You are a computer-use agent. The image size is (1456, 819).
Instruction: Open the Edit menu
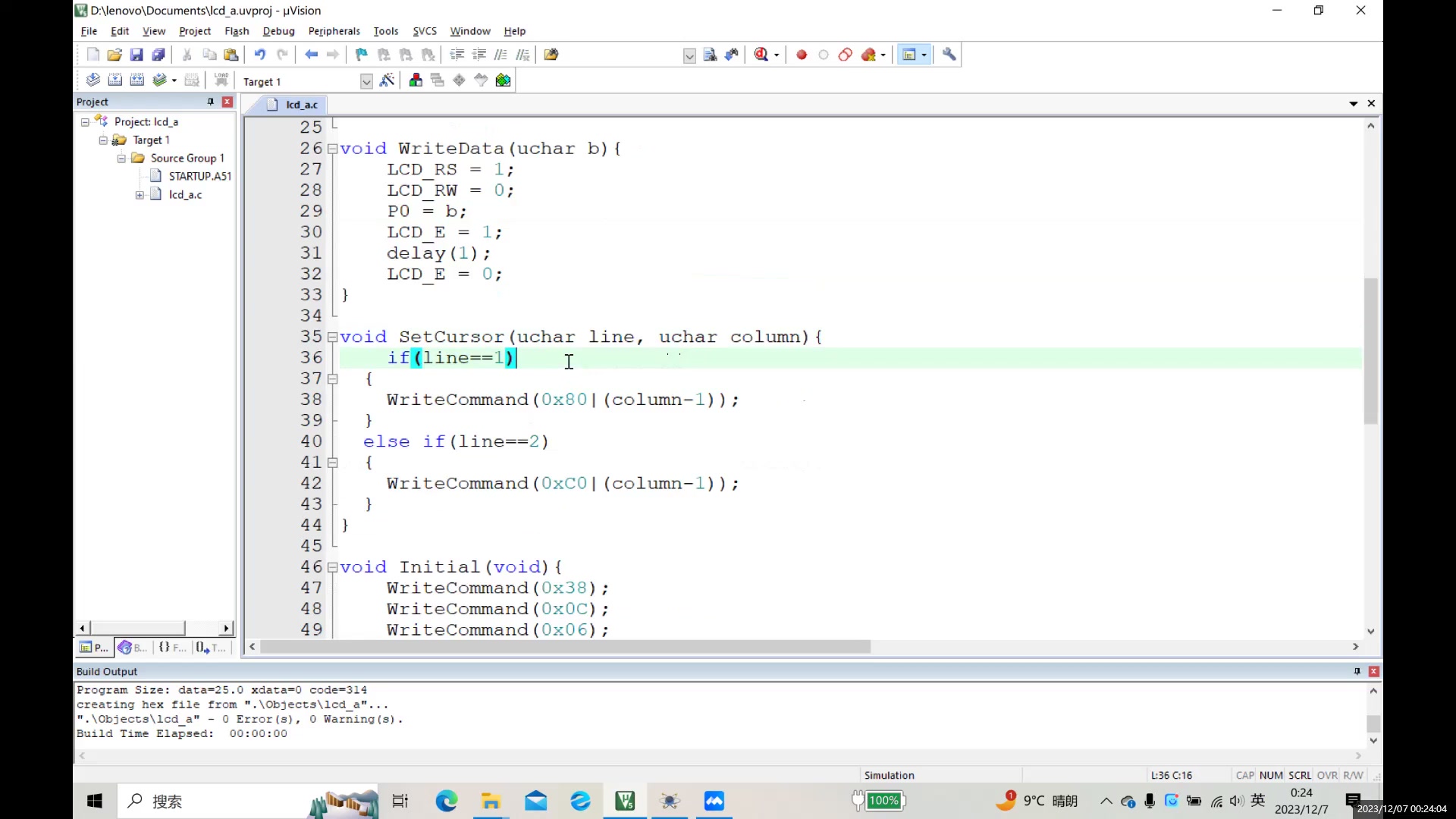tap(120, 31)
